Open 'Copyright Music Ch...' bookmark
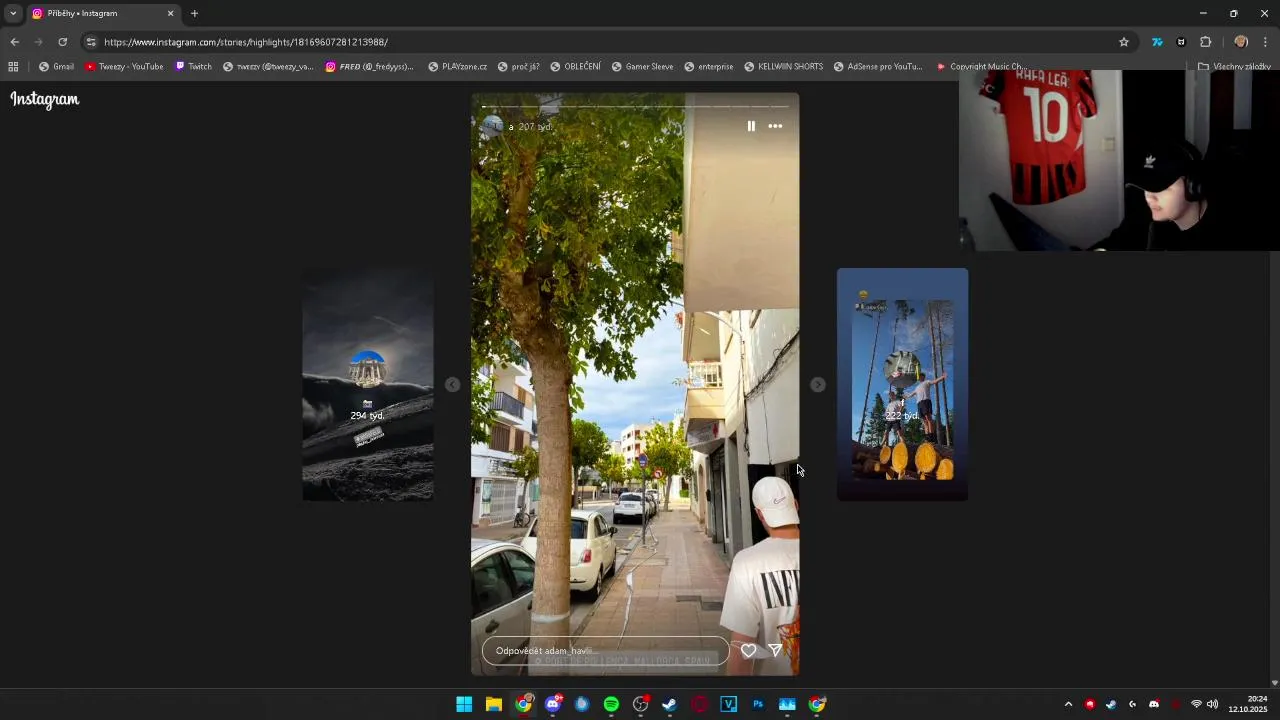1280x720 pixels. click(981, 67)
